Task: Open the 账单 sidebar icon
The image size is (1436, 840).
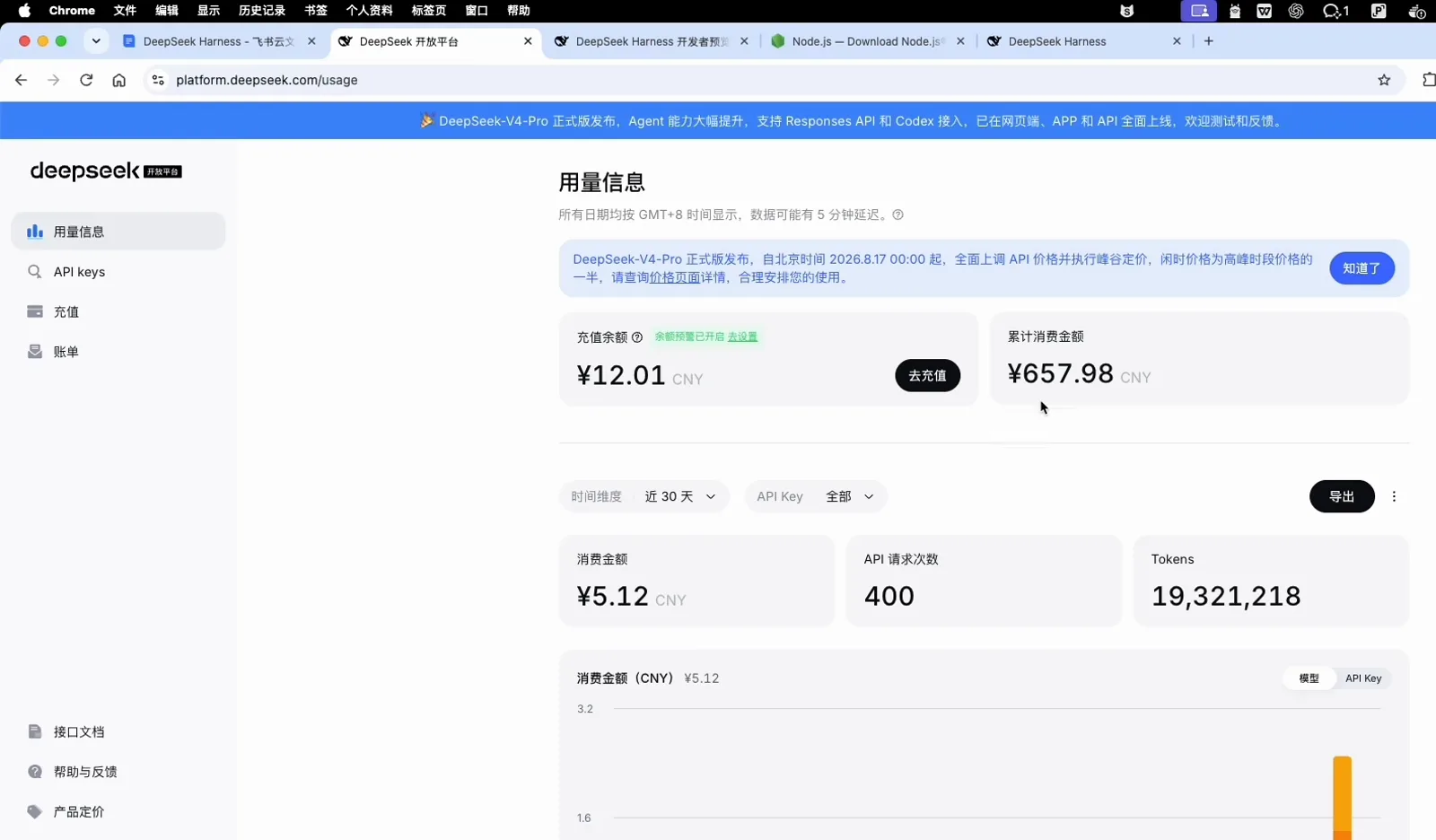Action: [35, 352]
